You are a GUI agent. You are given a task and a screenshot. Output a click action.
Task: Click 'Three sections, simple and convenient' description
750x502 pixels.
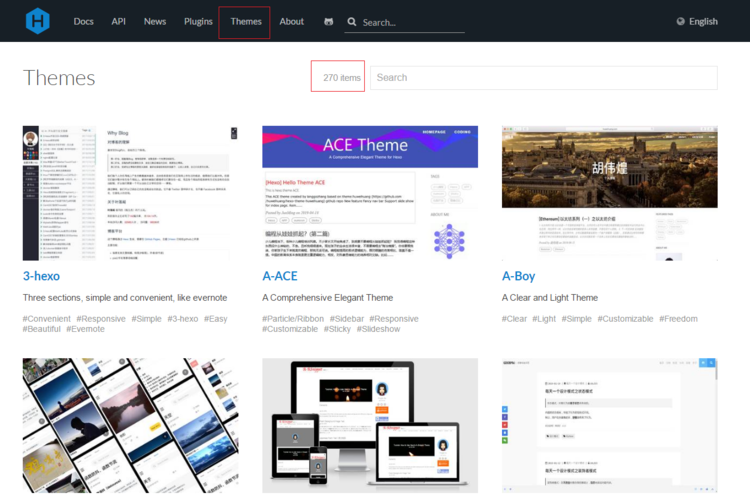coord(125,298)
